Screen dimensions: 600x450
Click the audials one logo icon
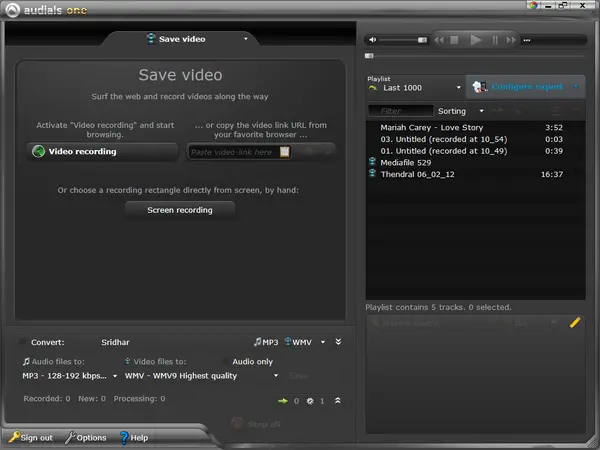[12, 10]
